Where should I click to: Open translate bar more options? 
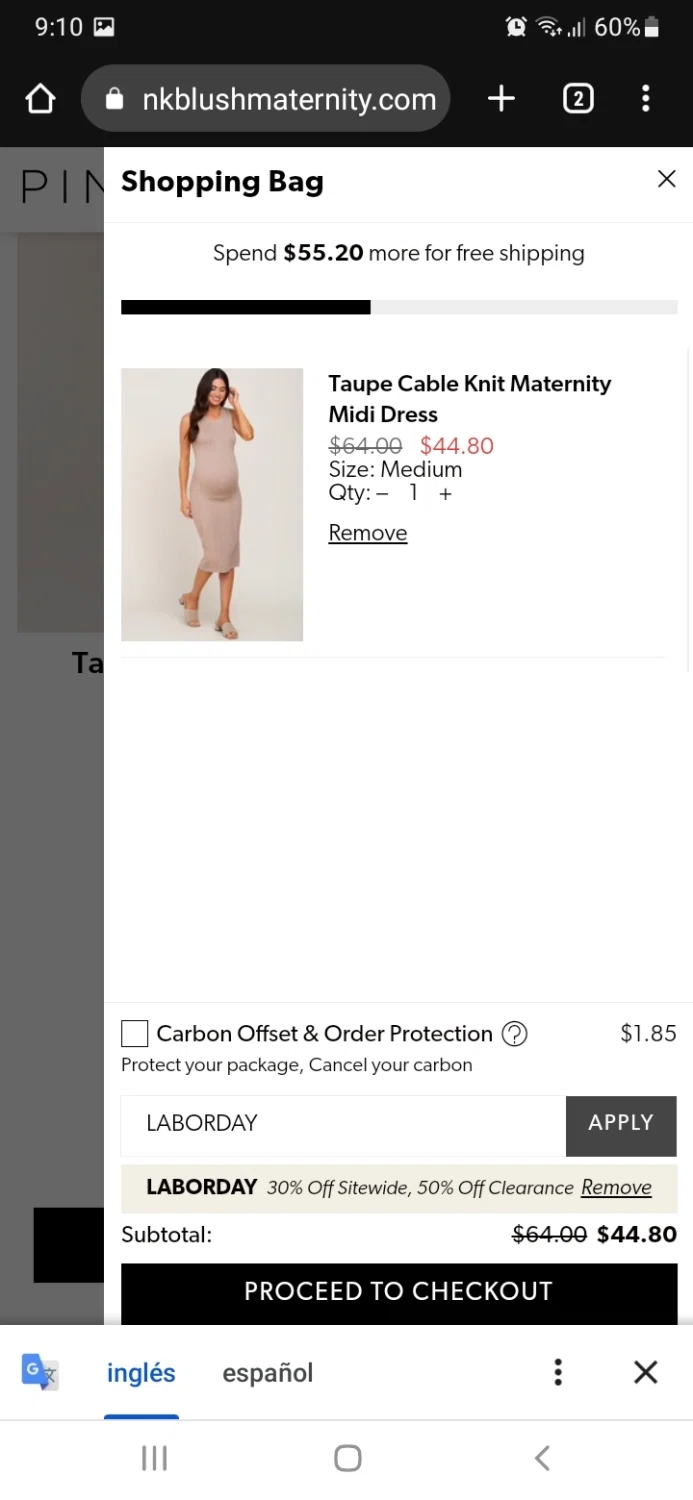558,1372
